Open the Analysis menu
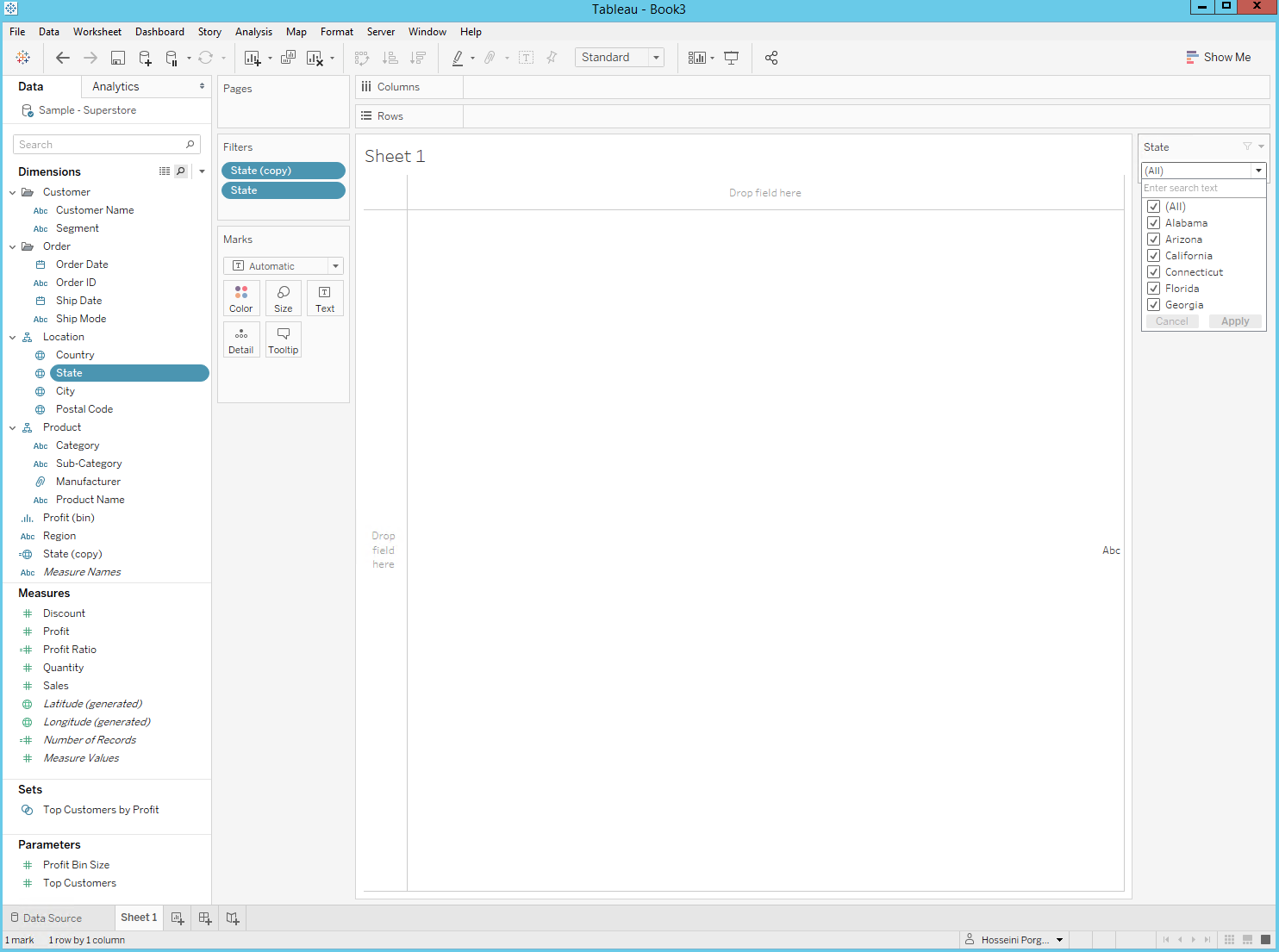Image resolution: width=1279 pixels, height=952 pixels. tap(253, 32)
